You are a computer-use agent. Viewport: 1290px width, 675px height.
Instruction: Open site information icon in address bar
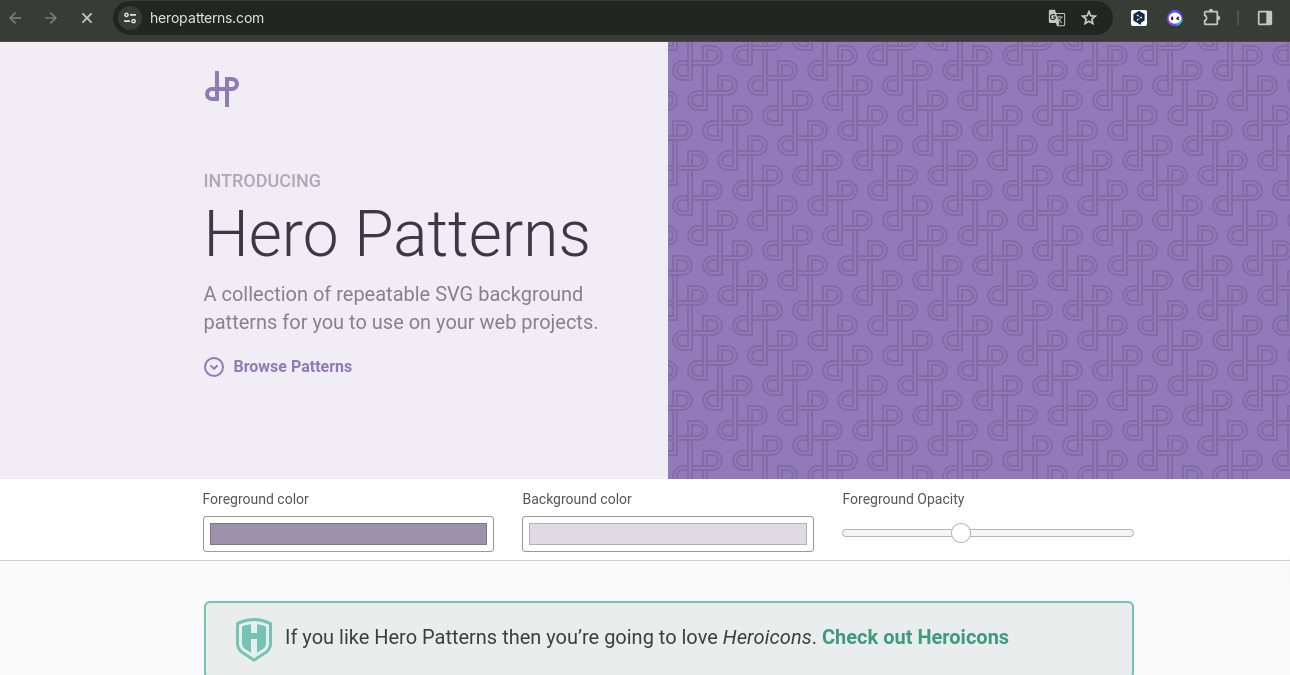click(130, 18)
